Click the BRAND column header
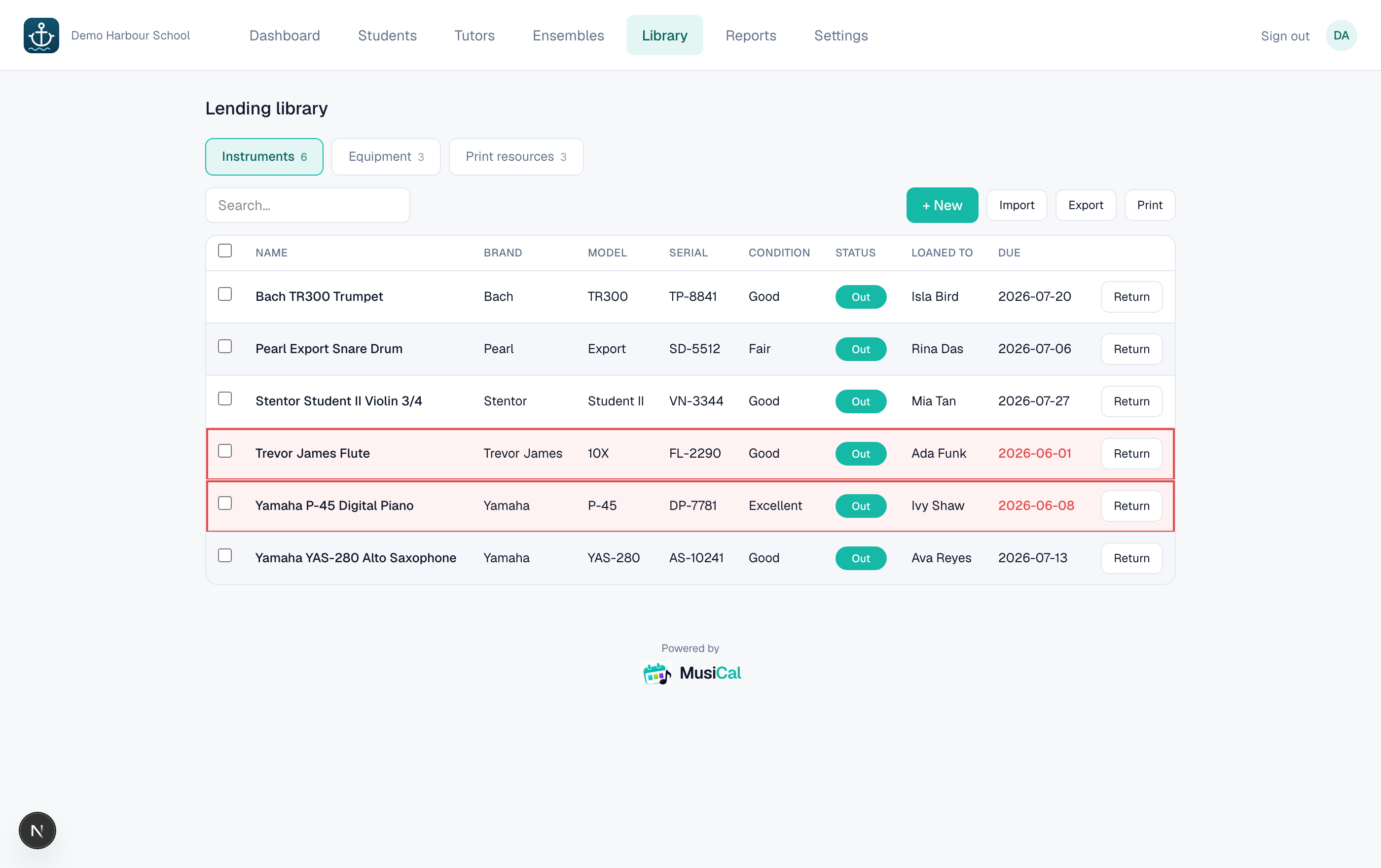 (503, 253)
